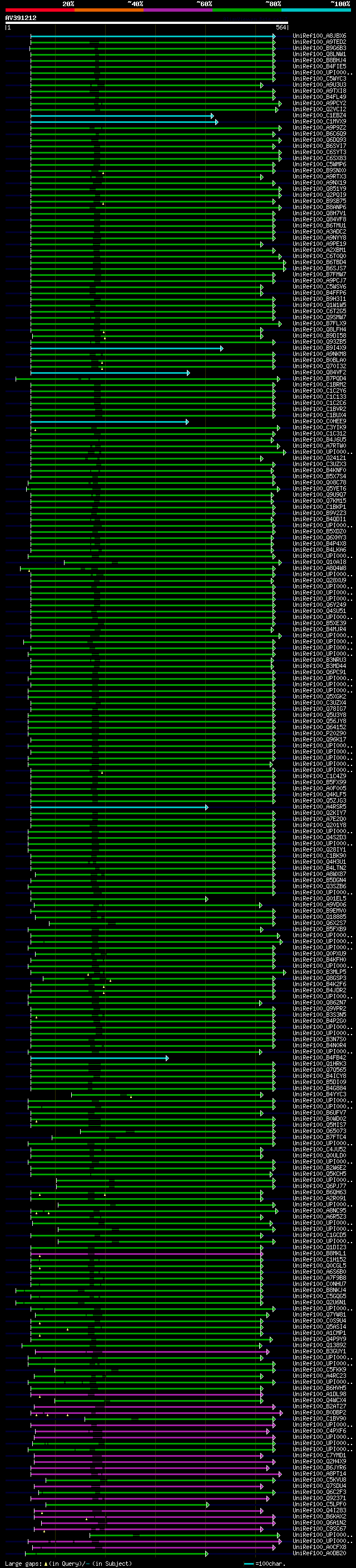Open hit UniRef100_Q8LNW1

coord(319,54)
